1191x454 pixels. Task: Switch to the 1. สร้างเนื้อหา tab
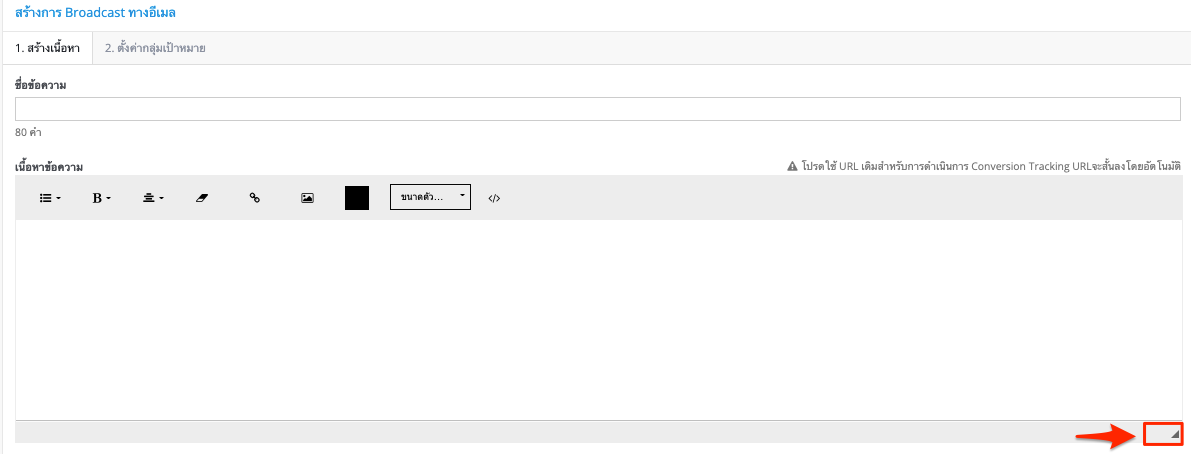click(47, 48)
